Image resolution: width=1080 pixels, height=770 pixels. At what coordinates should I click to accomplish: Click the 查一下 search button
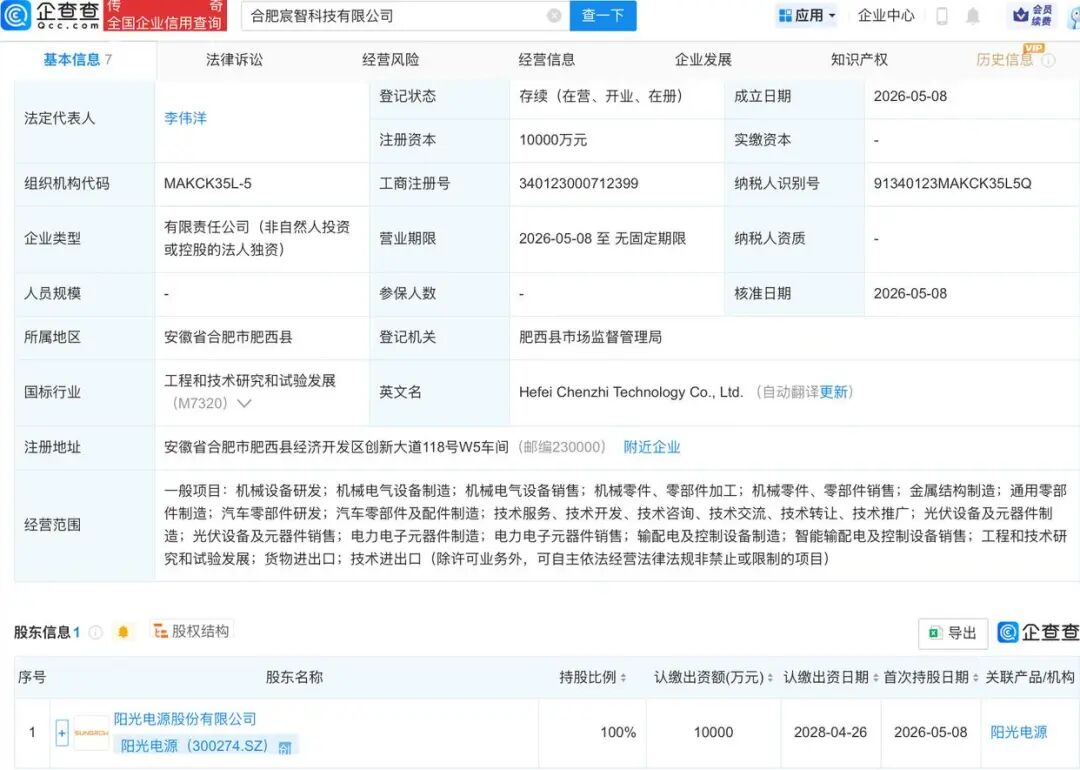click(x=603, y=16)
